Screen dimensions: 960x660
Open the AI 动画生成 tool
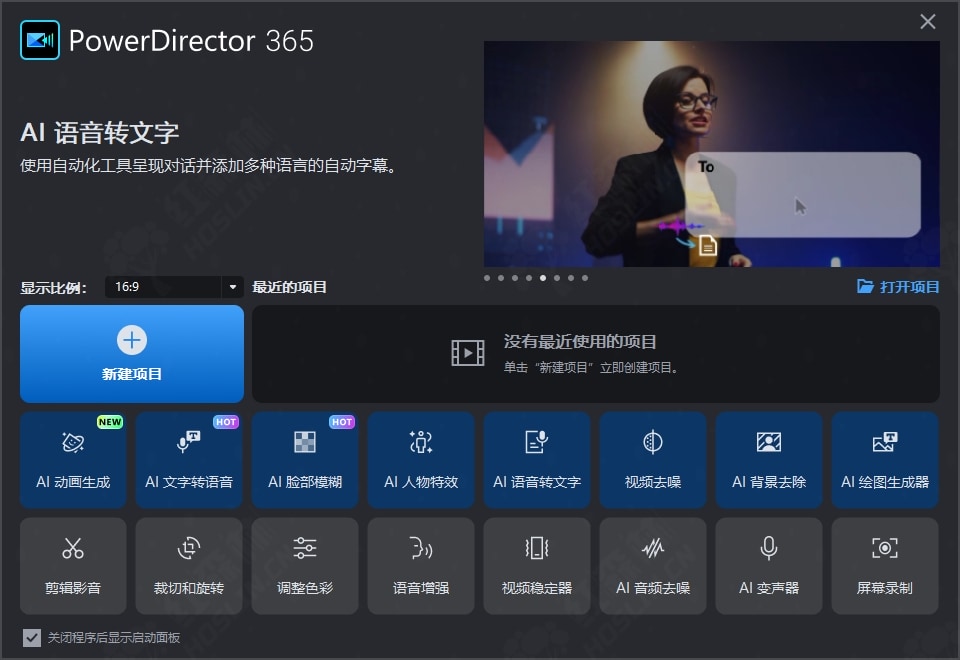tap(73, 460)
